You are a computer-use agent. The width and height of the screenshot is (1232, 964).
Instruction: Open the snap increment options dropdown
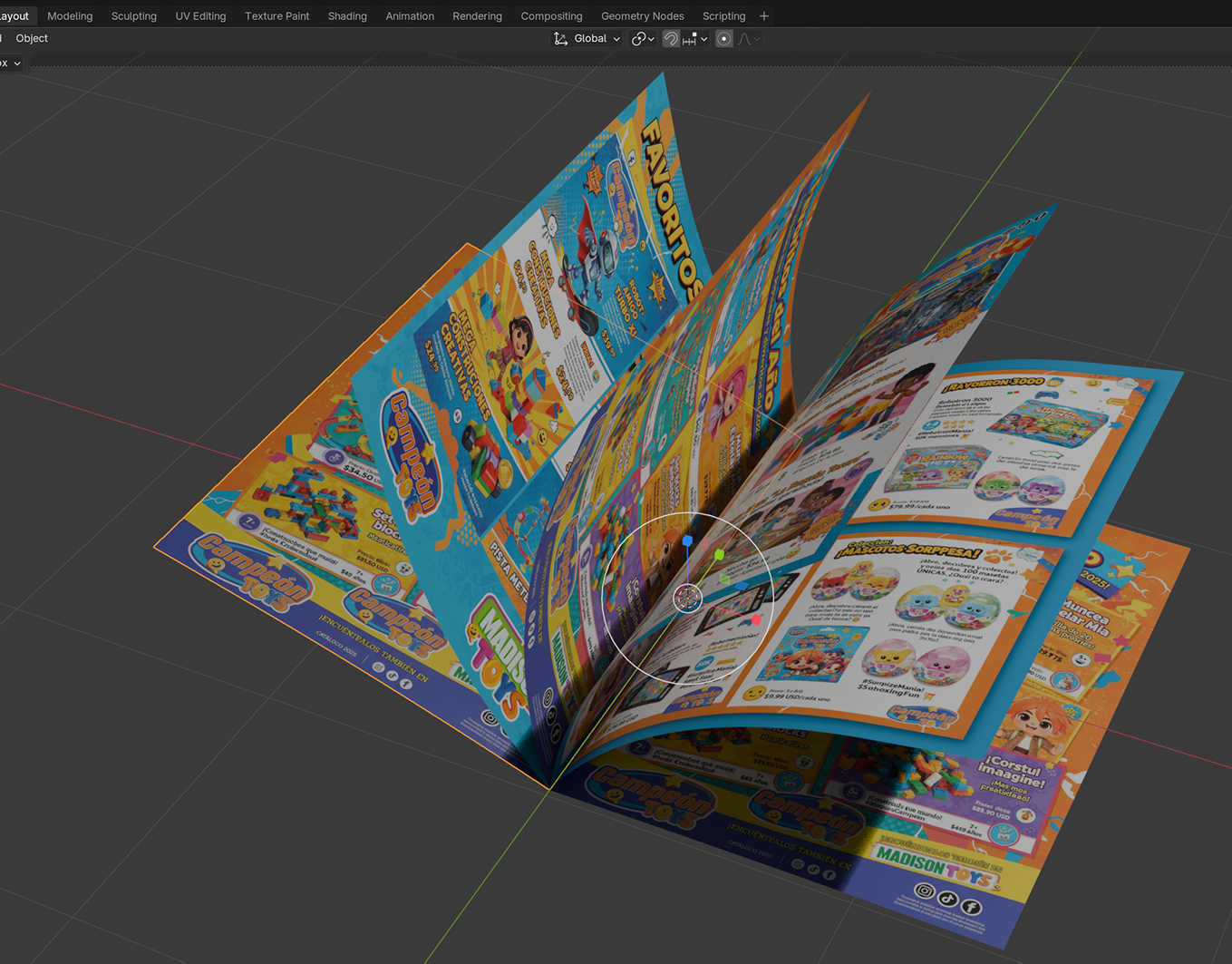click(x=695, y=38)
